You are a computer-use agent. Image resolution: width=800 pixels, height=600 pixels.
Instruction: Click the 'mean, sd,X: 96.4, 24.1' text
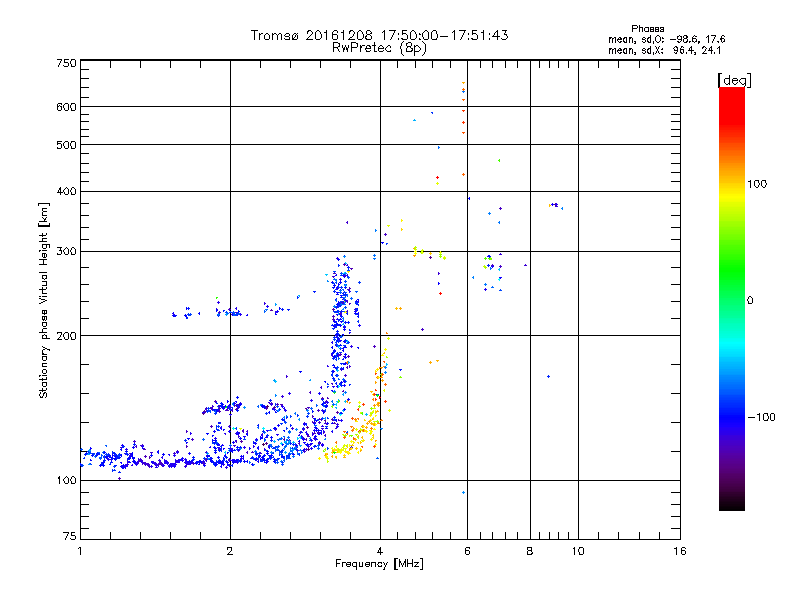pos(664,51)
